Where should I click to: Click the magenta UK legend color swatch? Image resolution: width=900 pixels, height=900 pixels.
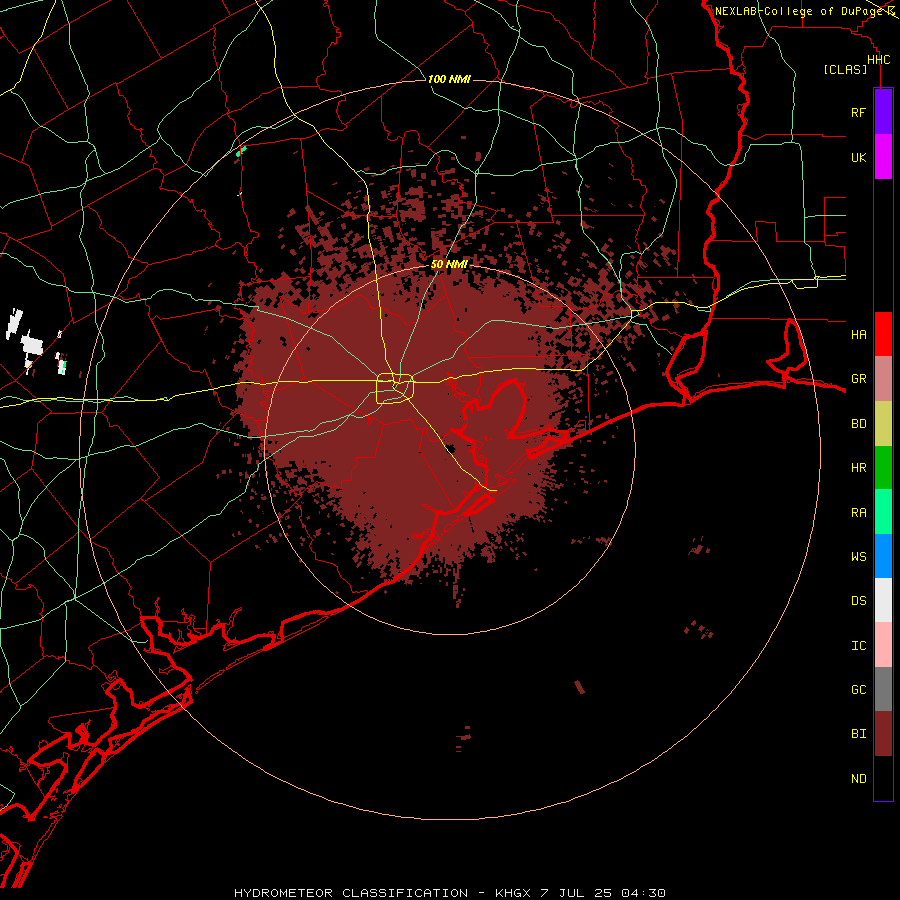883,157
